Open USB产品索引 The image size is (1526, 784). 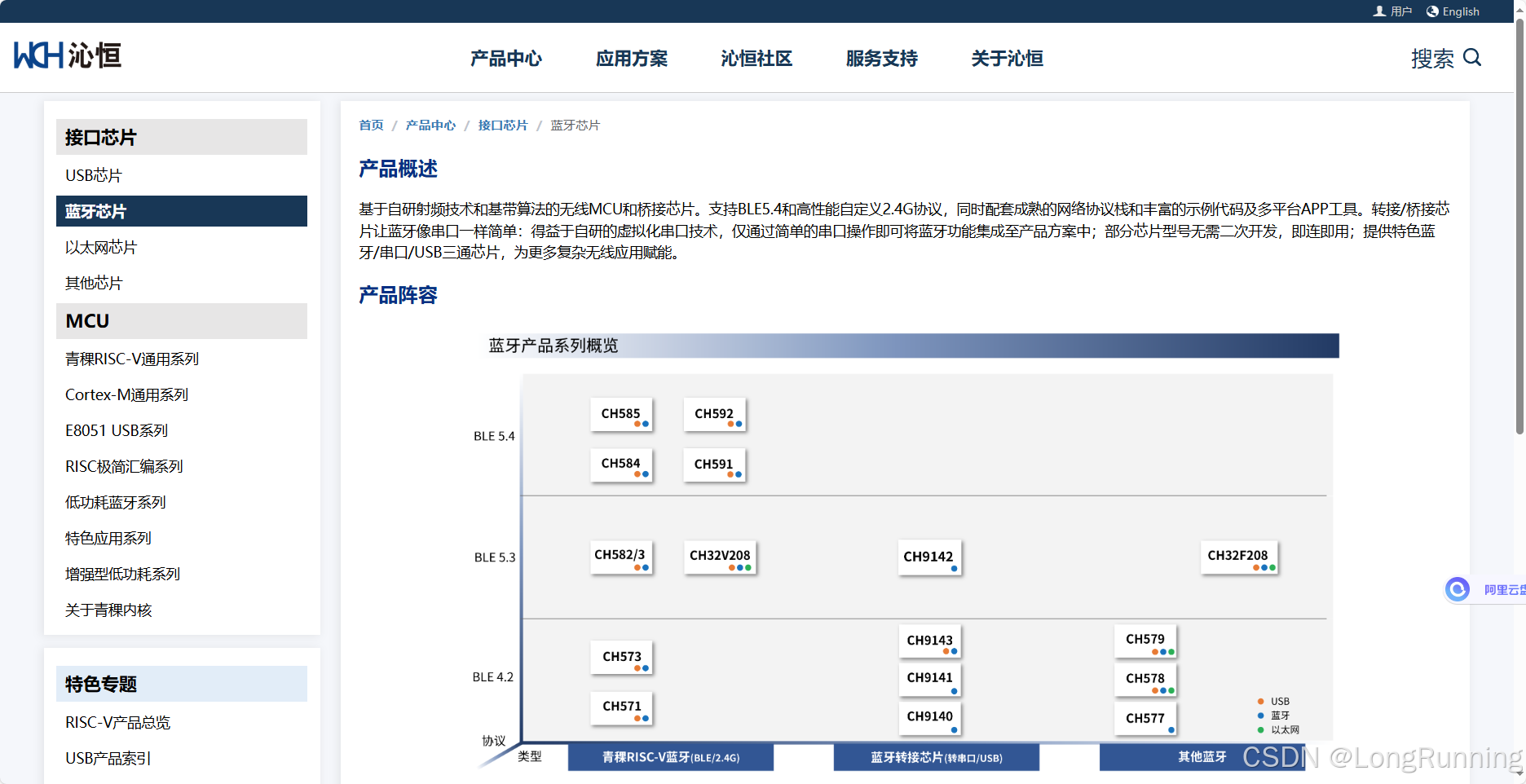tap(108, 758)
